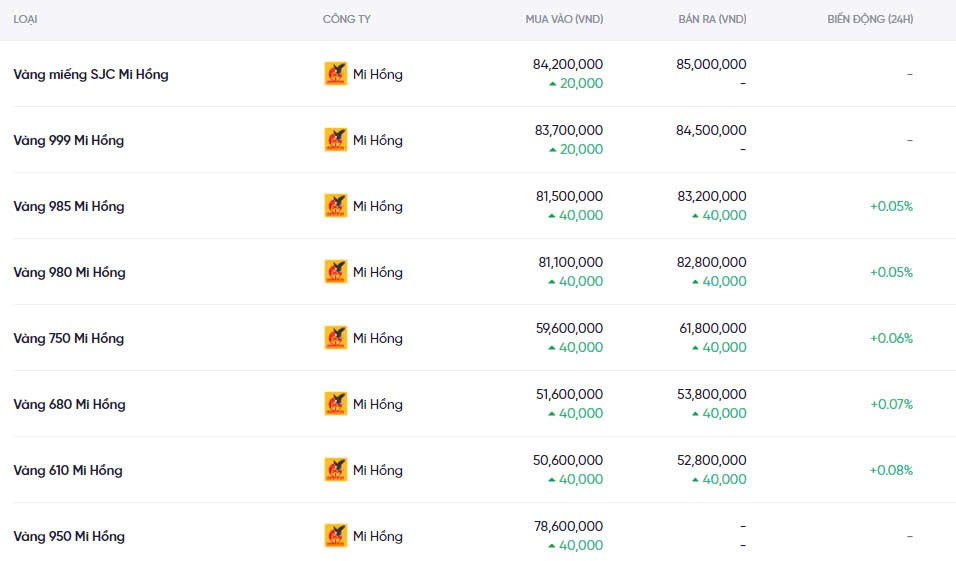Click Mi Hồng logo in Vàng 950 row
Image resolution: width=956 pixels, height=561 pixels.
point(336,536)
